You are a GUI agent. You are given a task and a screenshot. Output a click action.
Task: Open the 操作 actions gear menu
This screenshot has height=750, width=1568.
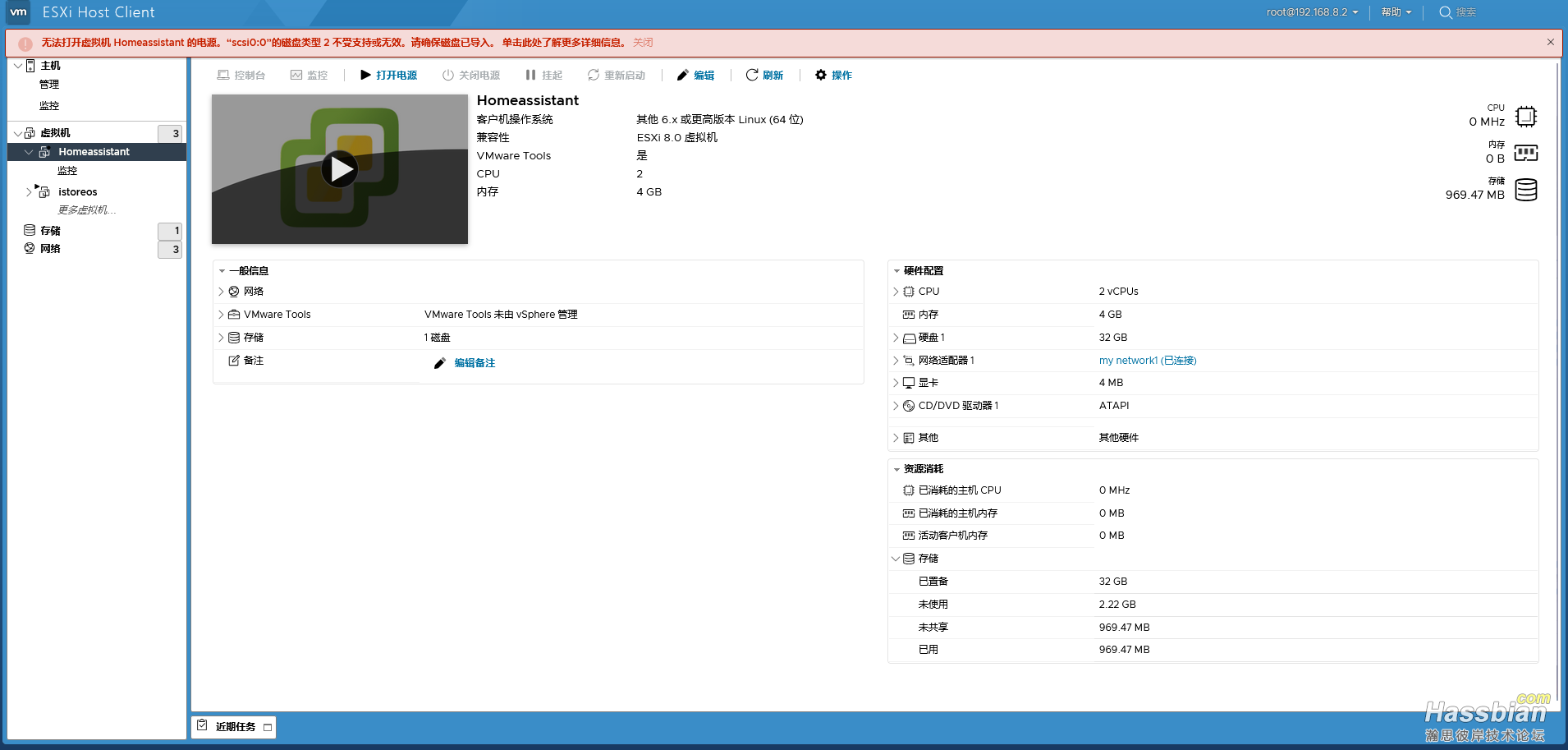click(x=833, y=76)
